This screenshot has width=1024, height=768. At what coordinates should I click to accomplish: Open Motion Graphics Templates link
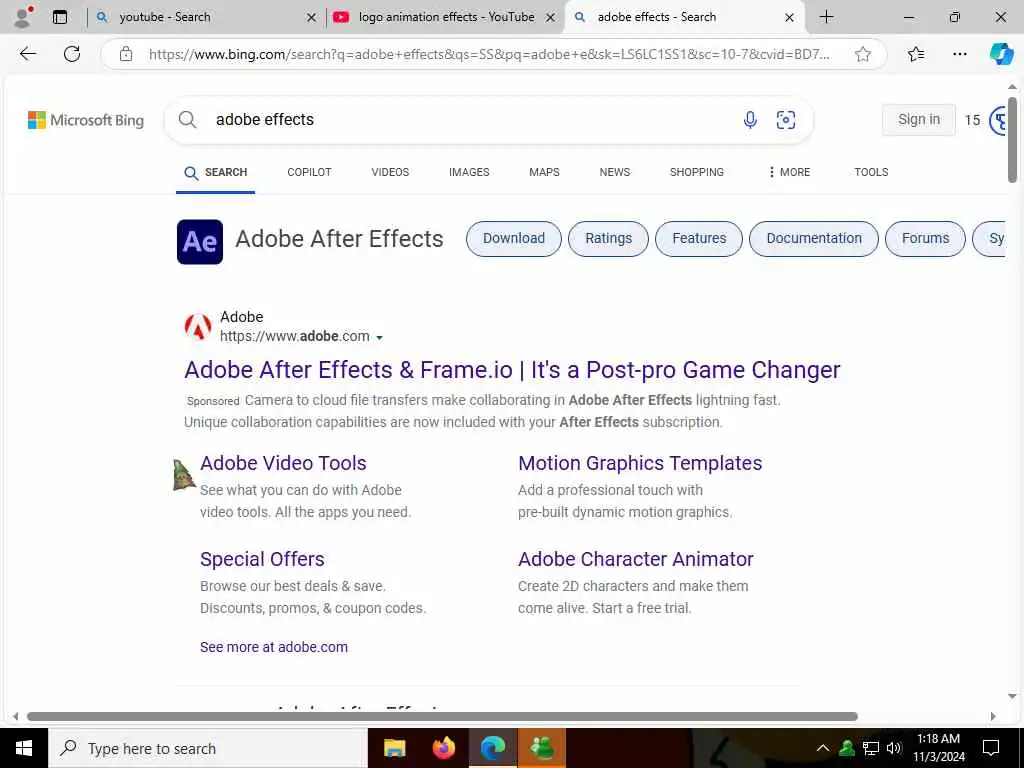pyautogui.click(x=640, y=463)
